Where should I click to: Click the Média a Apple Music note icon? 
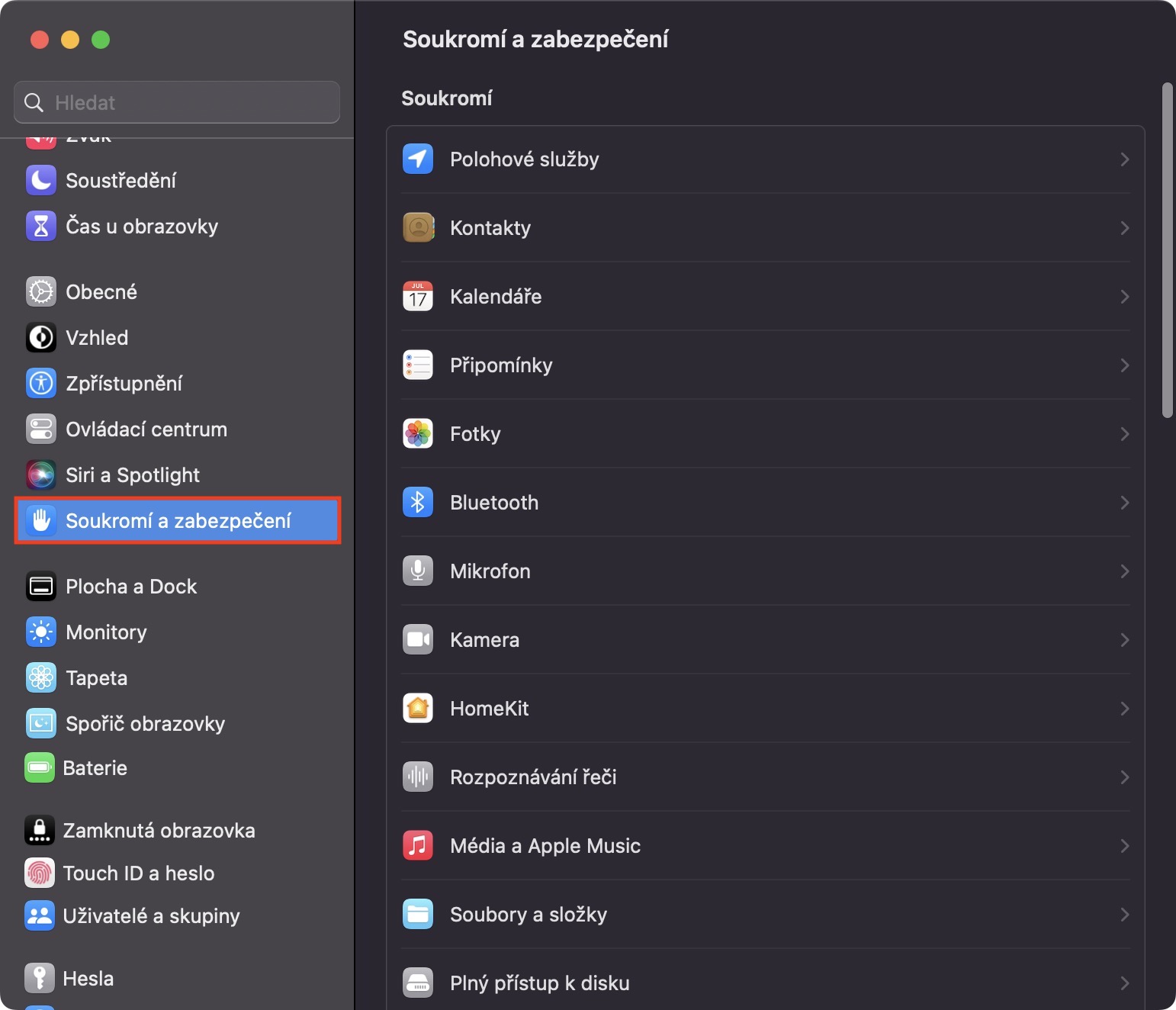click(417, 845)
